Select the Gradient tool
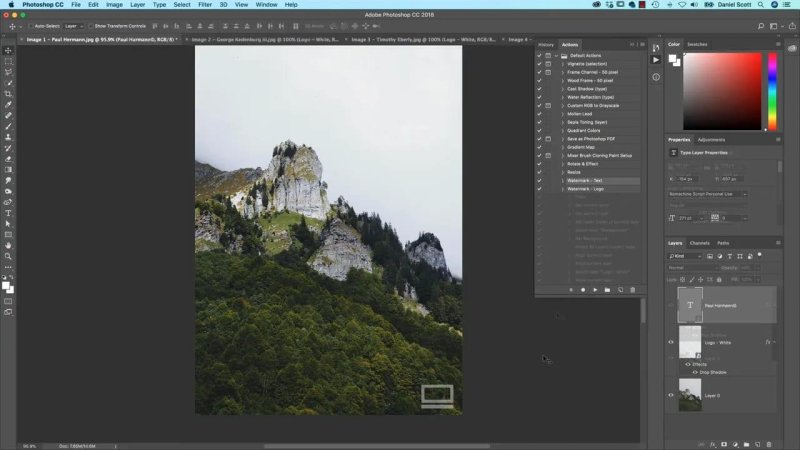 pyautogui.click(x=8, y=169)
